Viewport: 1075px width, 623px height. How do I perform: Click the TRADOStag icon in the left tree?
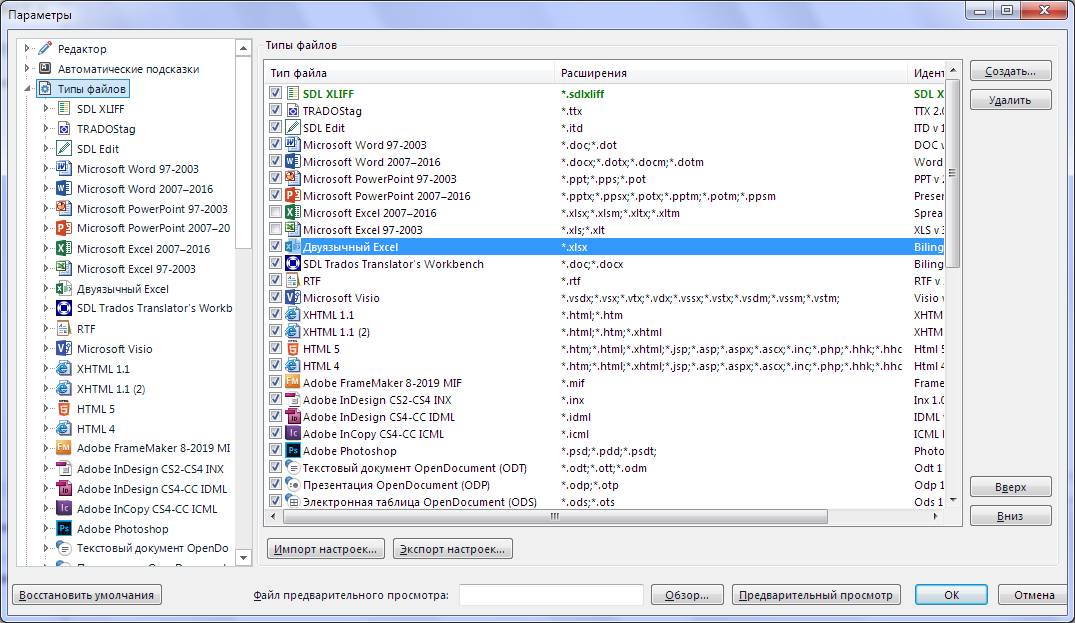click(63, 129)
